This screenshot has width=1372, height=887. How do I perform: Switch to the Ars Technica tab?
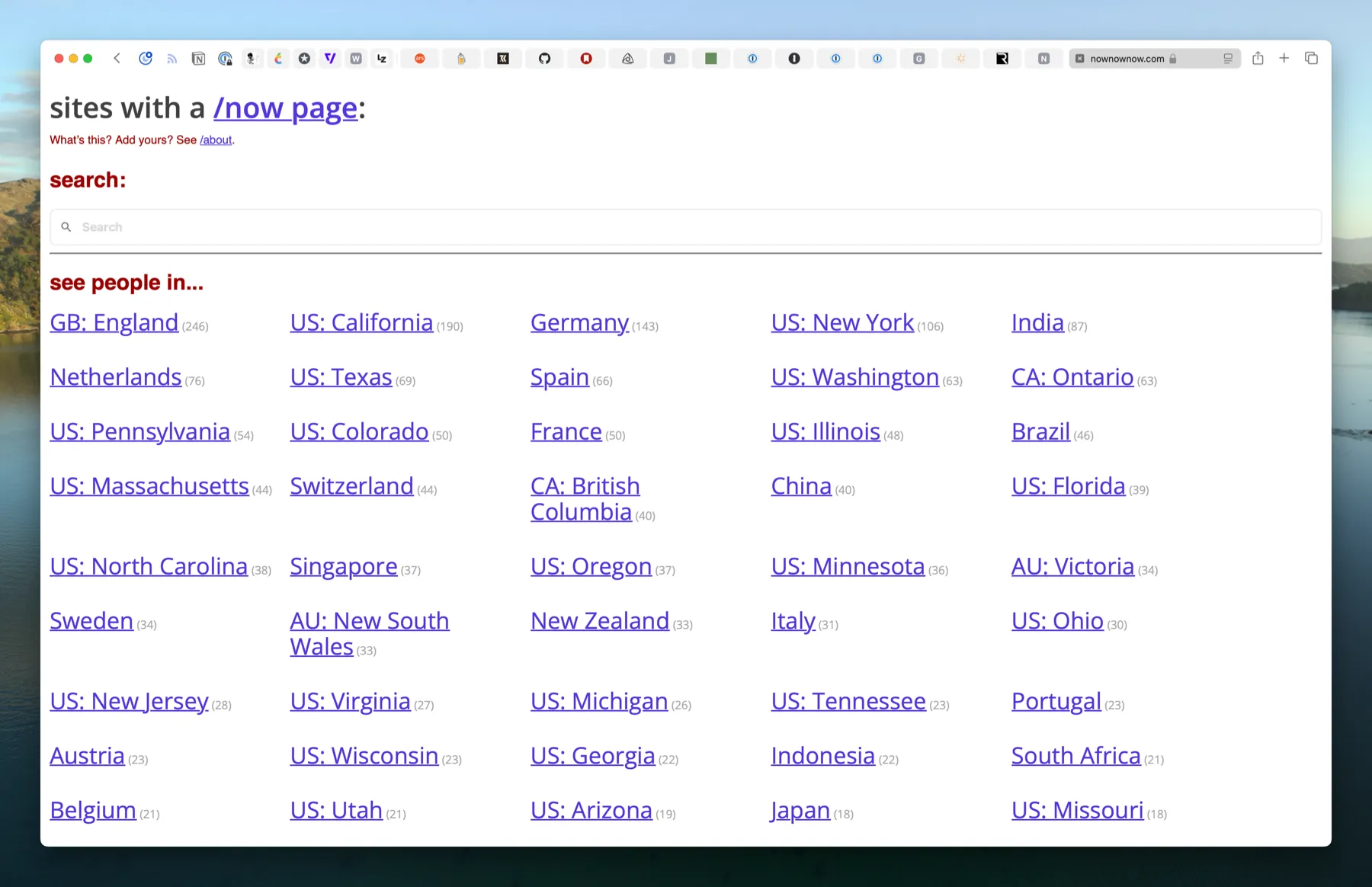coord(419,59)
